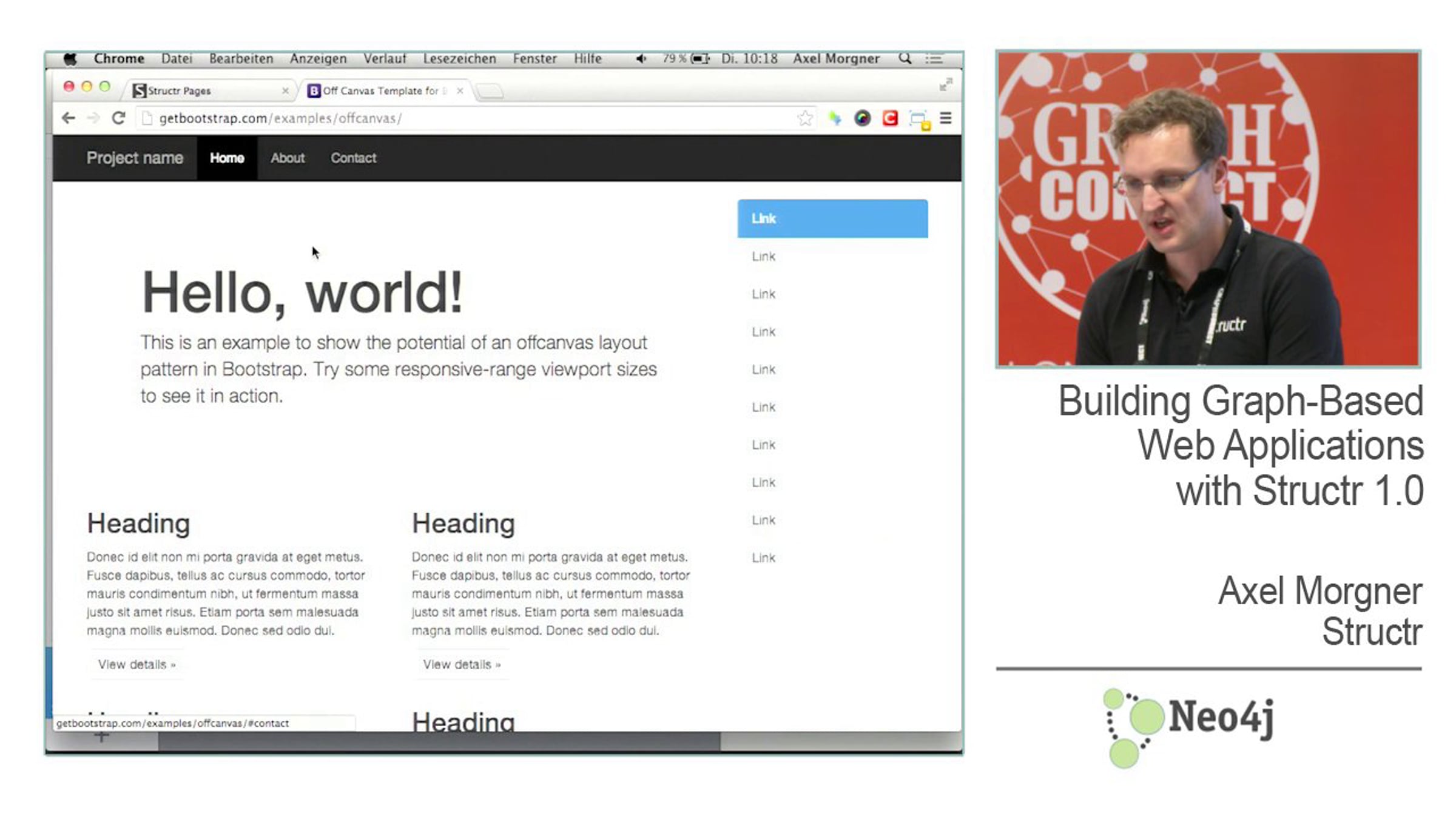
Task: Click the status bar URL ending in #contact
Action: [172, 723]
